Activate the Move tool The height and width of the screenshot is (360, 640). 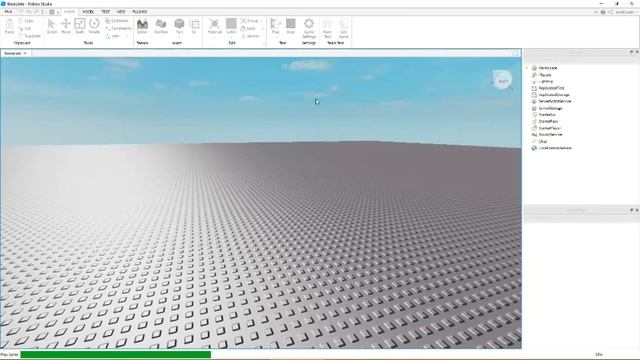[66, 26]
